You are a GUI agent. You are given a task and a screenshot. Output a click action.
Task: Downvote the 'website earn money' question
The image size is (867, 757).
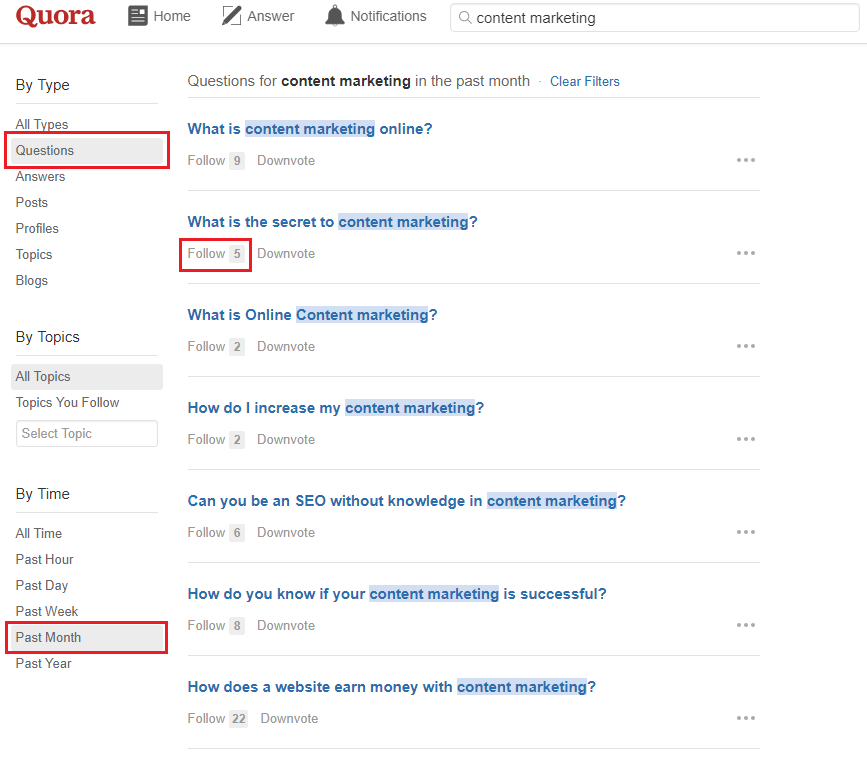pos(289,718)
